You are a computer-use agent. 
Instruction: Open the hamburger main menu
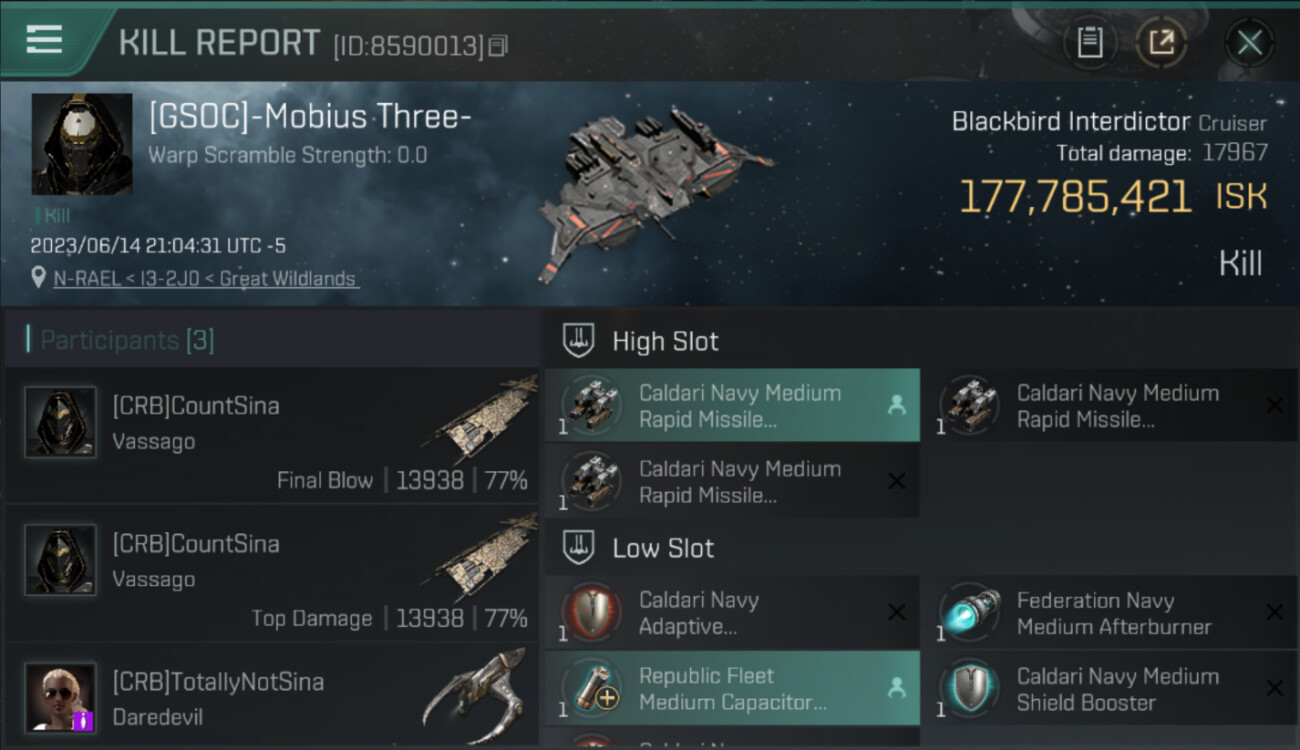pyautogui.click(x=45, y=39)
